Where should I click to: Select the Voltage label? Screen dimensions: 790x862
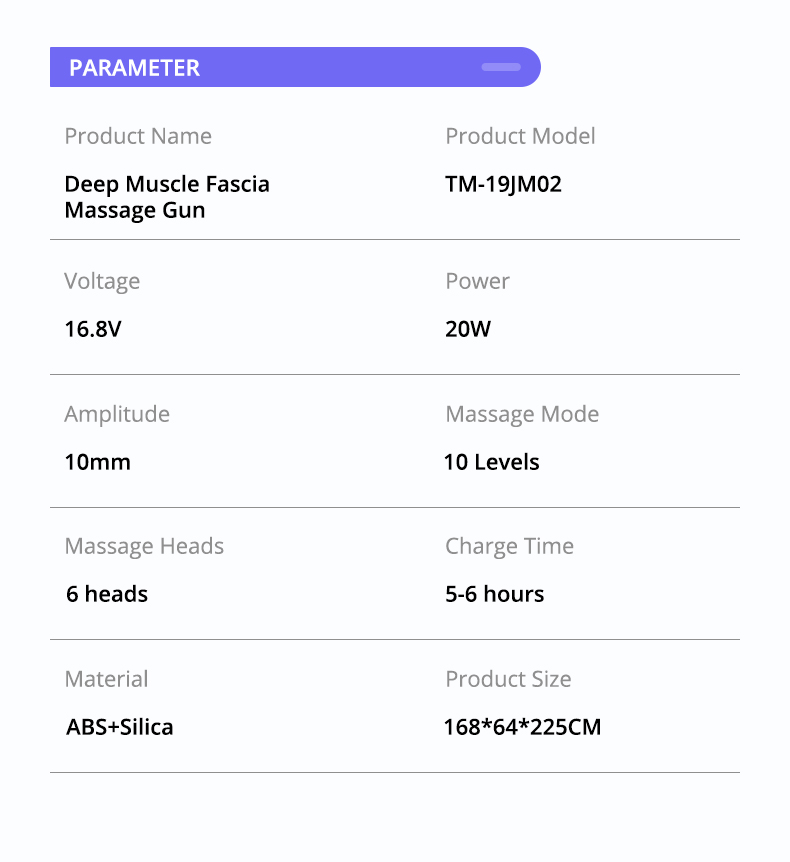(x=102, y=281)
